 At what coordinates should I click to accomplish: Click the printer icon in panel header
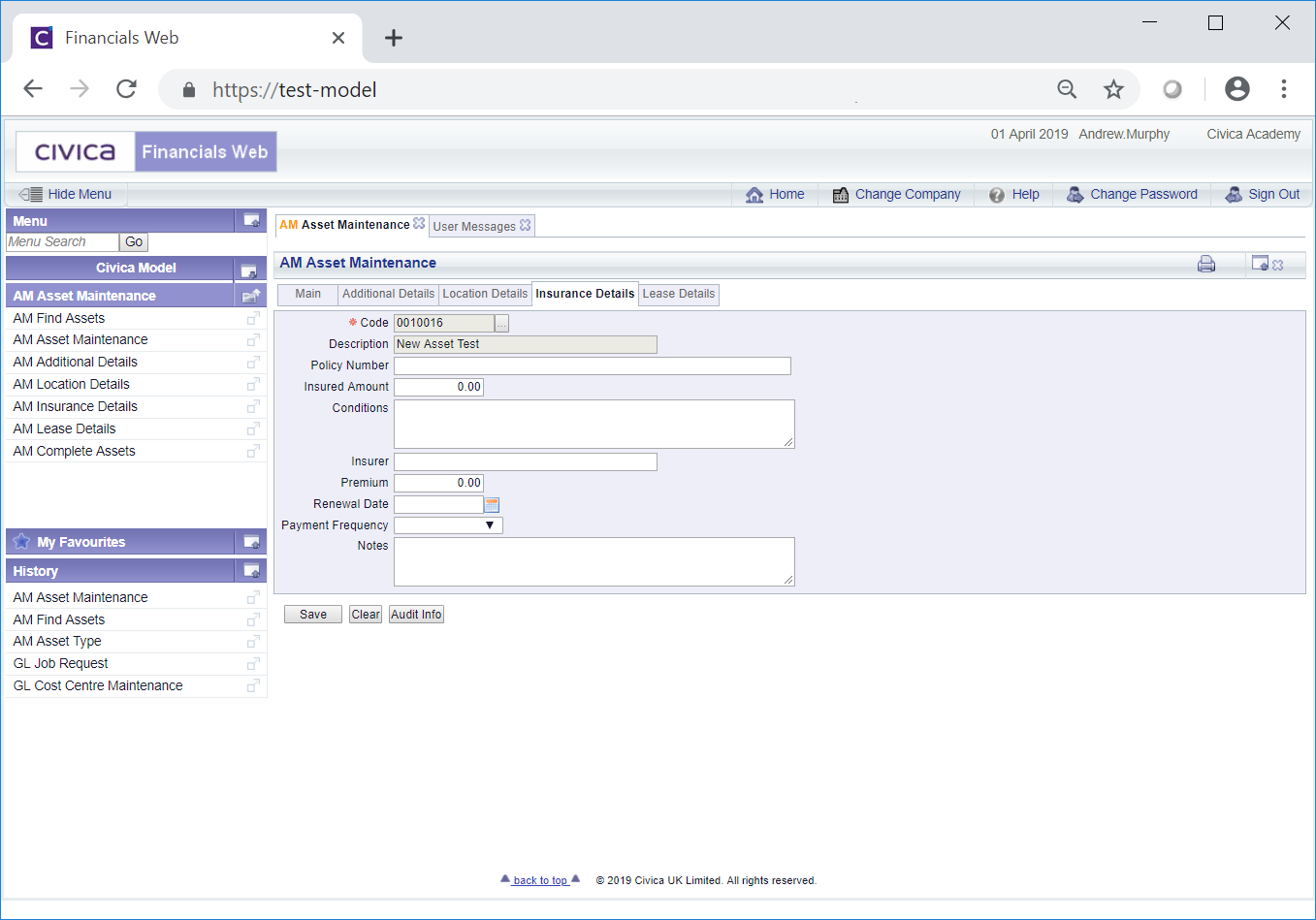pos(1205,264)
